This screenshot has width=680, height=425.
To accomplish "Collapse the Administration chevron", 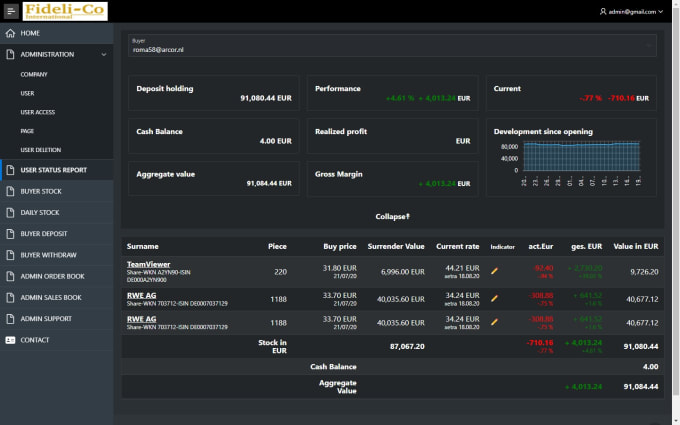I will [x=104, y=55].
